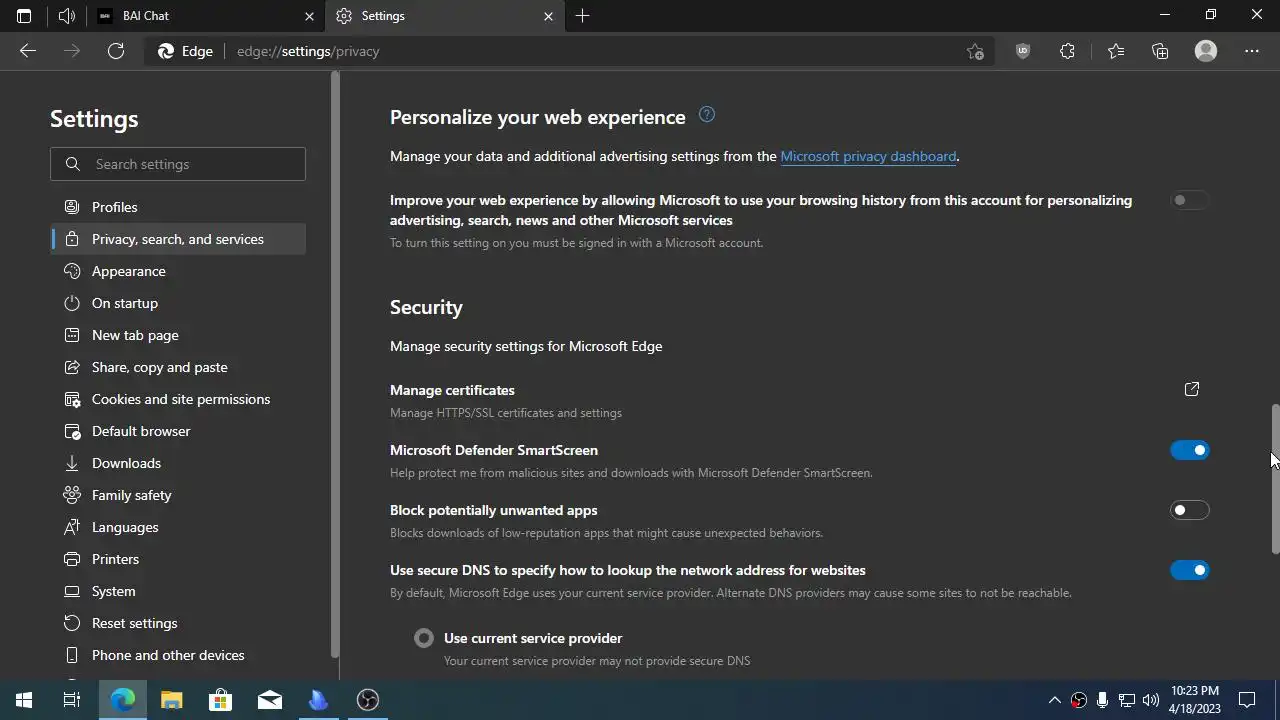Click the settings sidebar scrollbar

point(335,365)
